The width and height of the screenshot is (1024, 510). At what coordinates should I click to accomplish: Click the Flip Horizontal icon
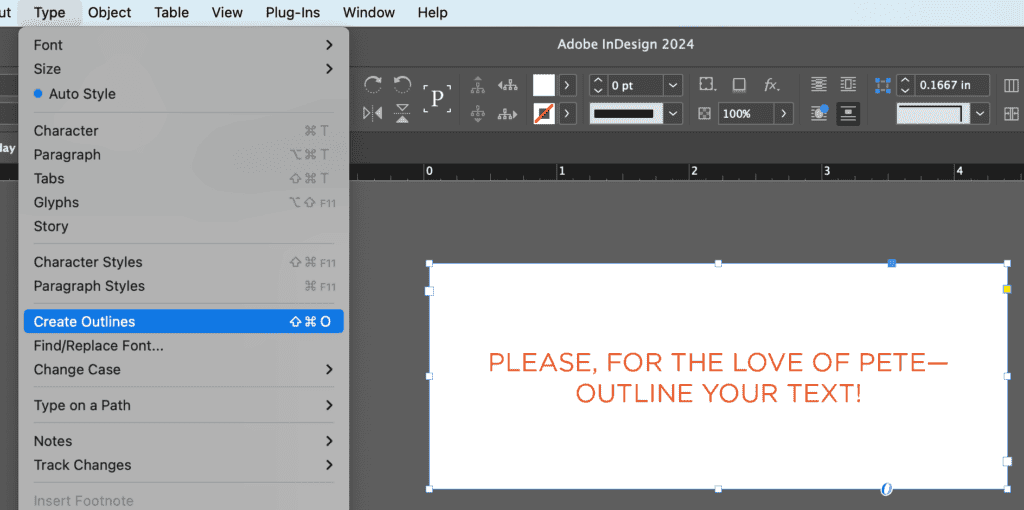372,114
